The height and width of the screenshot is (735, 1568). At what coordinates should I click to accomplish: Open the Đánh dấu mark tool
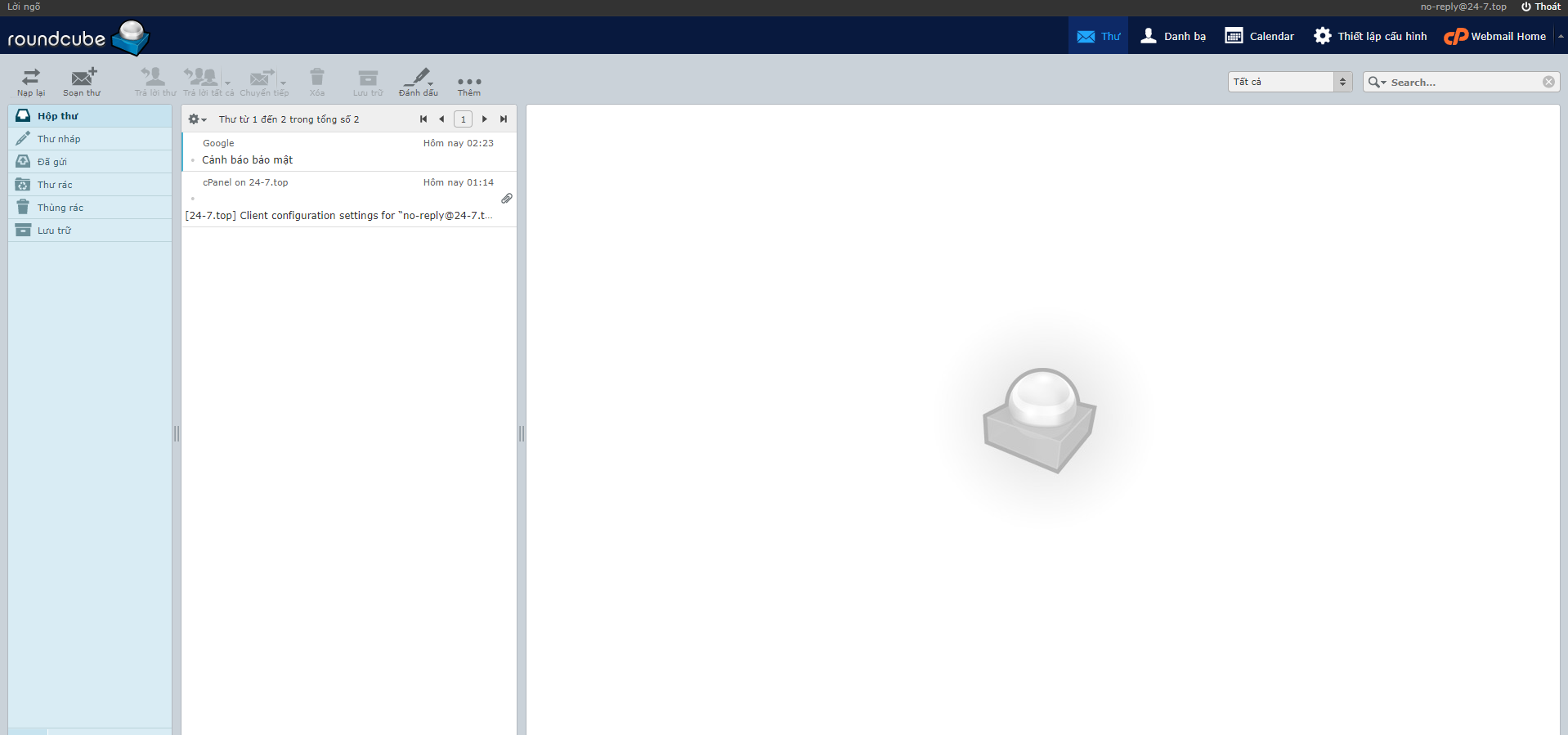point(418,80)
